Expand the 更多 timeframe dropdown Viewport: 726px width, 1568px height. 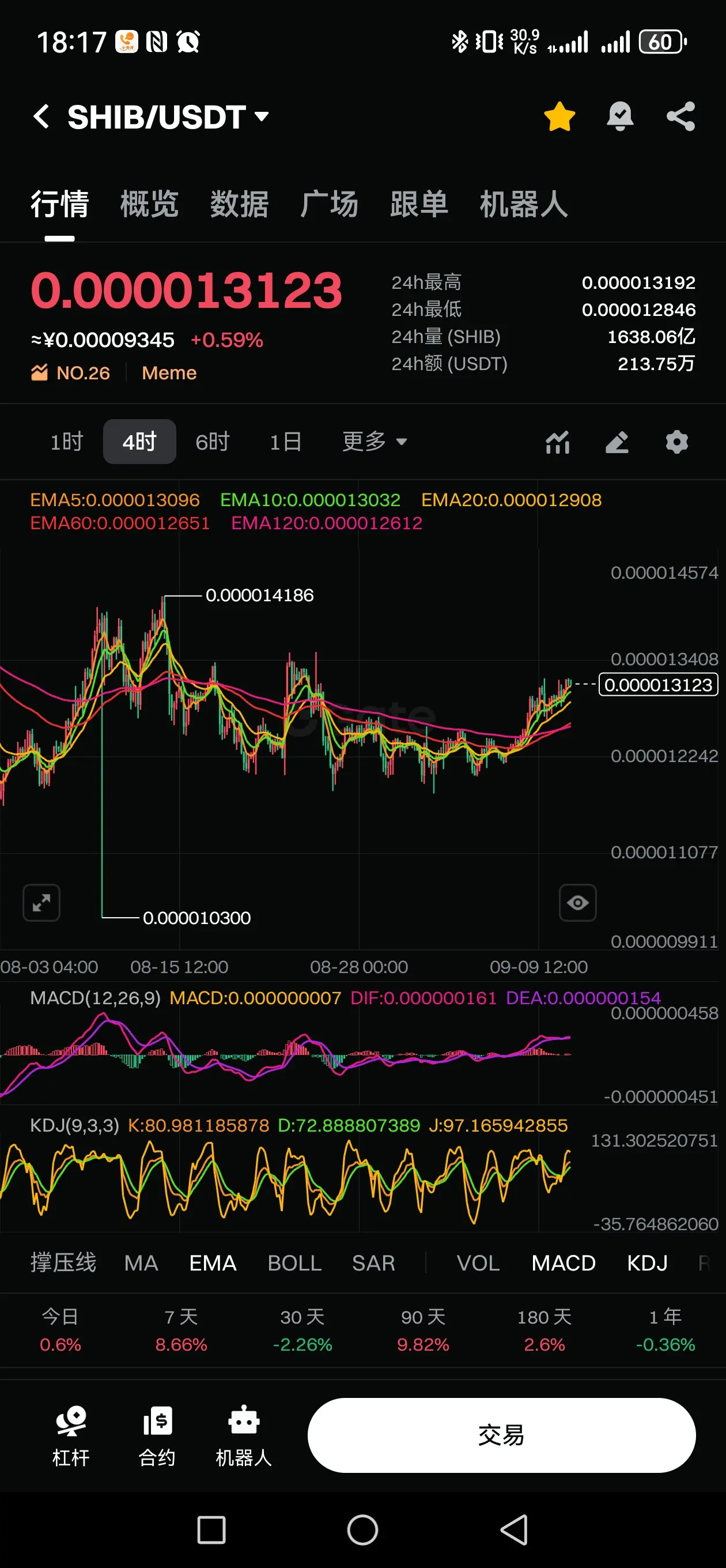[x=375, y=442]
